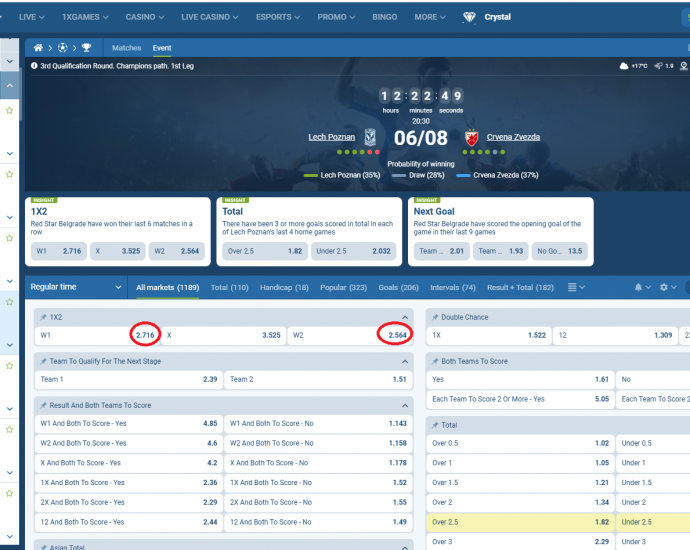
Task: Open 1XGAMES menu dropdown
Action: click(85, 17)
